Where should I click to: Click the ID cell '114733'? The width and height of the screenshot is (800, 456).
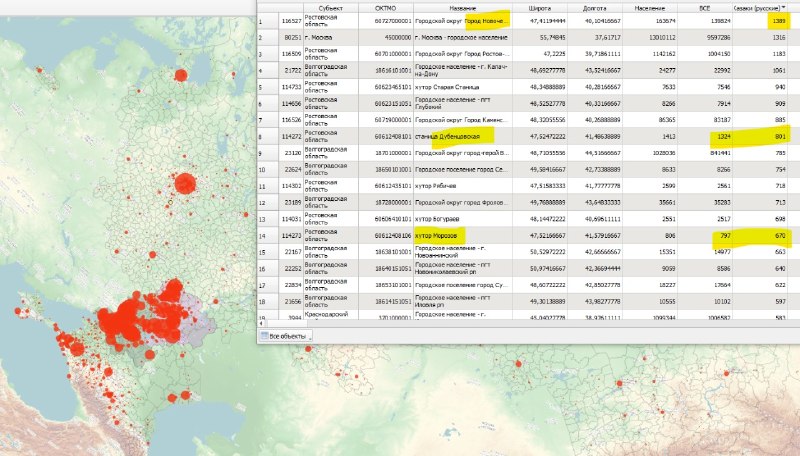291,87
